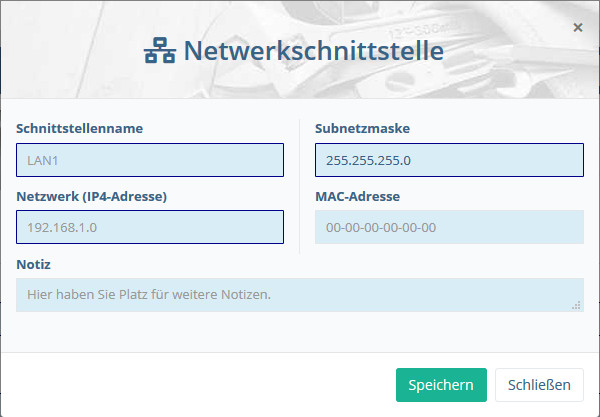Click the Netzwerk (IP4-Adresse) label
The height and width of the screenshot is (417, 600).
(91, 197)
